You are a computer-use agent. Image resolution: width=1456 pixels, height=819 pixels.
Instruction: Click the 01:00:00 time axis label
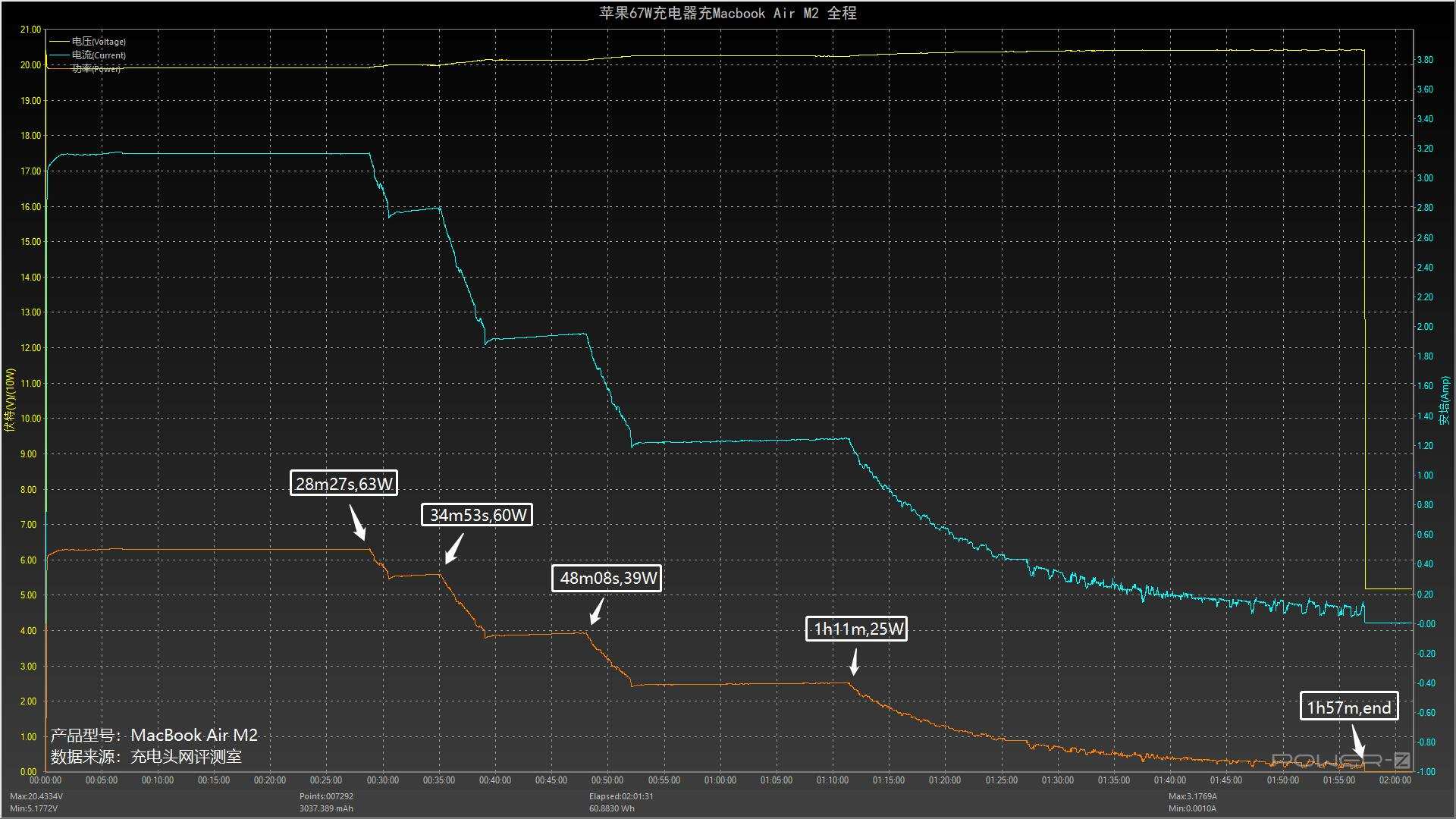coord(720,780)
